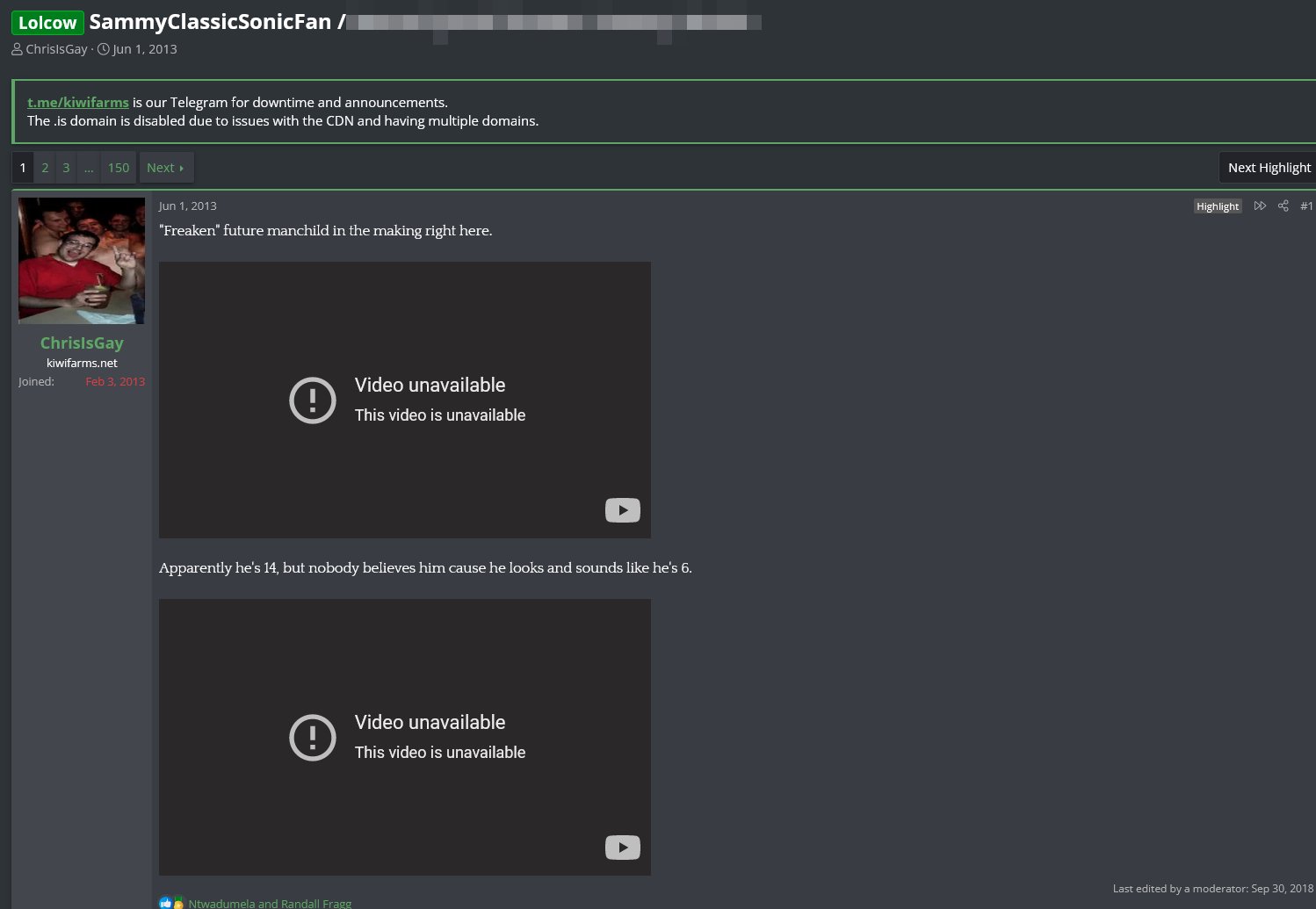
Task: Click ChrisIsGay's avatar image
Action: pyautogui.click(x=82, y=261)
